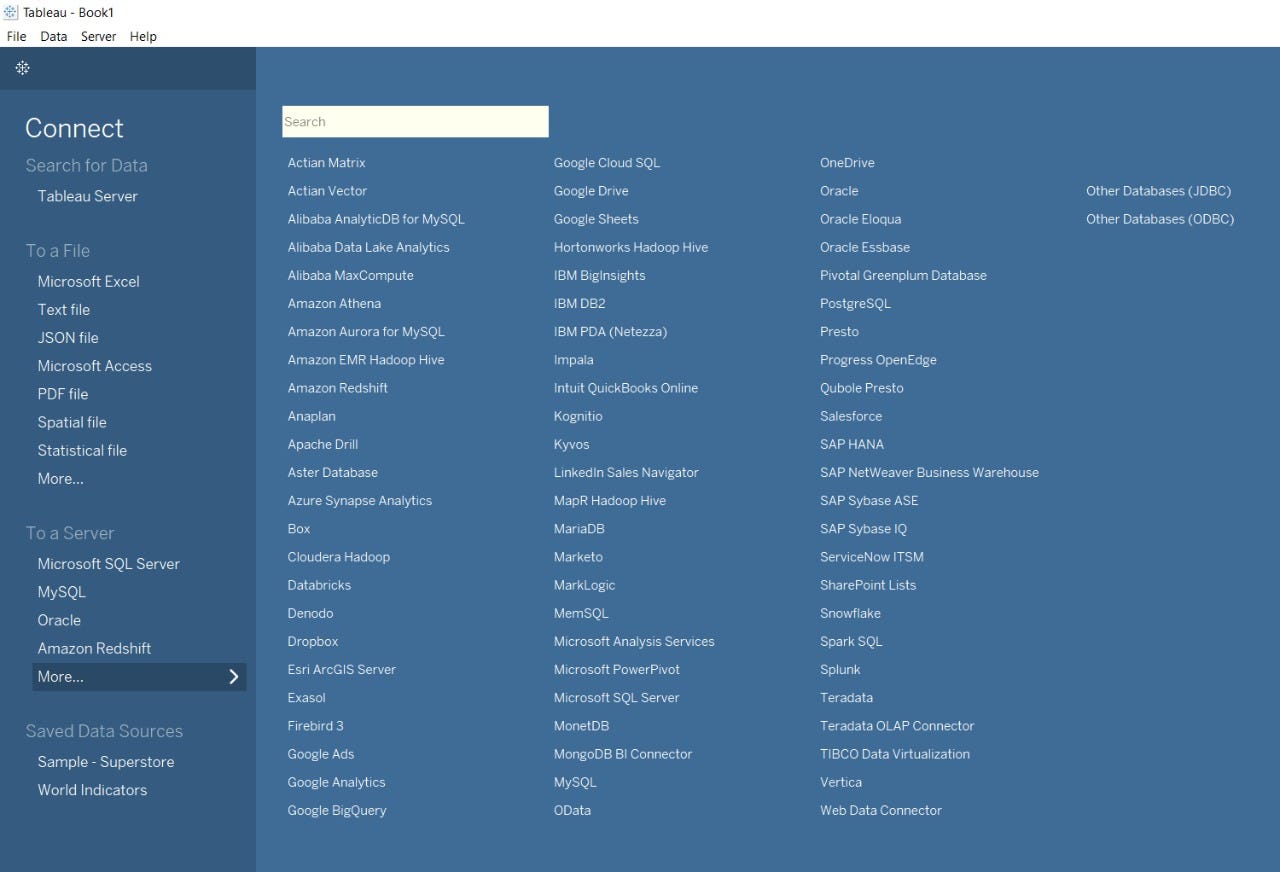Choose MongoDB BI Connector
1280x872 pixels.
[x=623, y=754]
